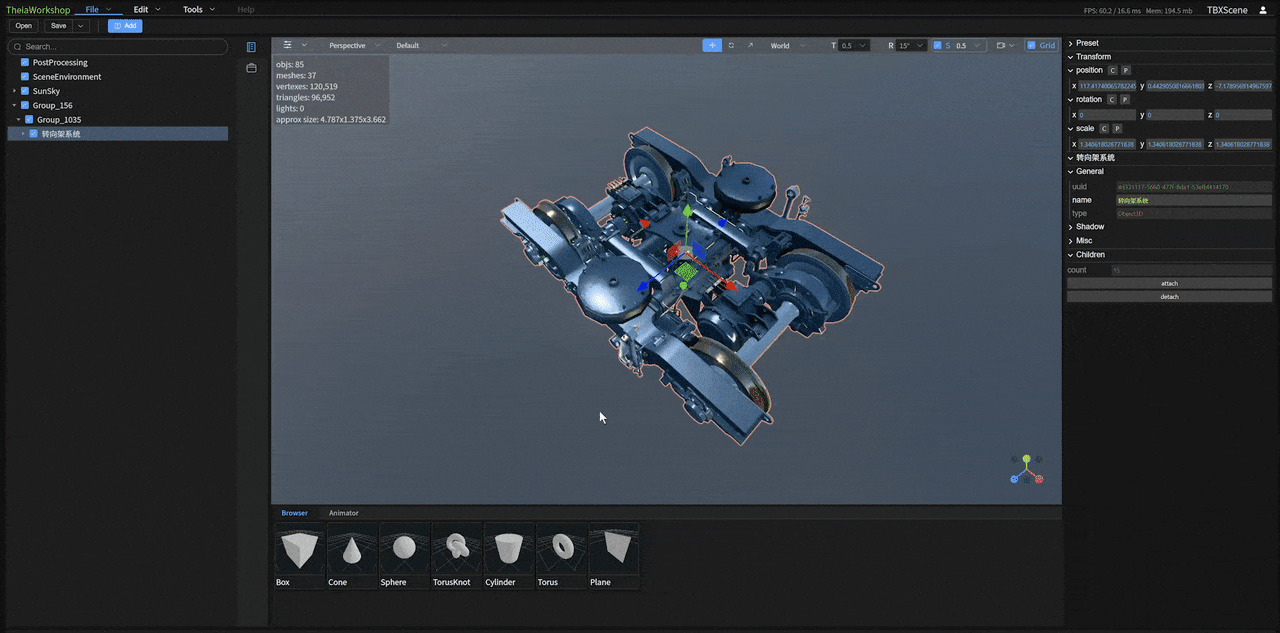Open the Tools menu
The image size is (1280, 633).
pyautogui.click(x=198, y=10)
